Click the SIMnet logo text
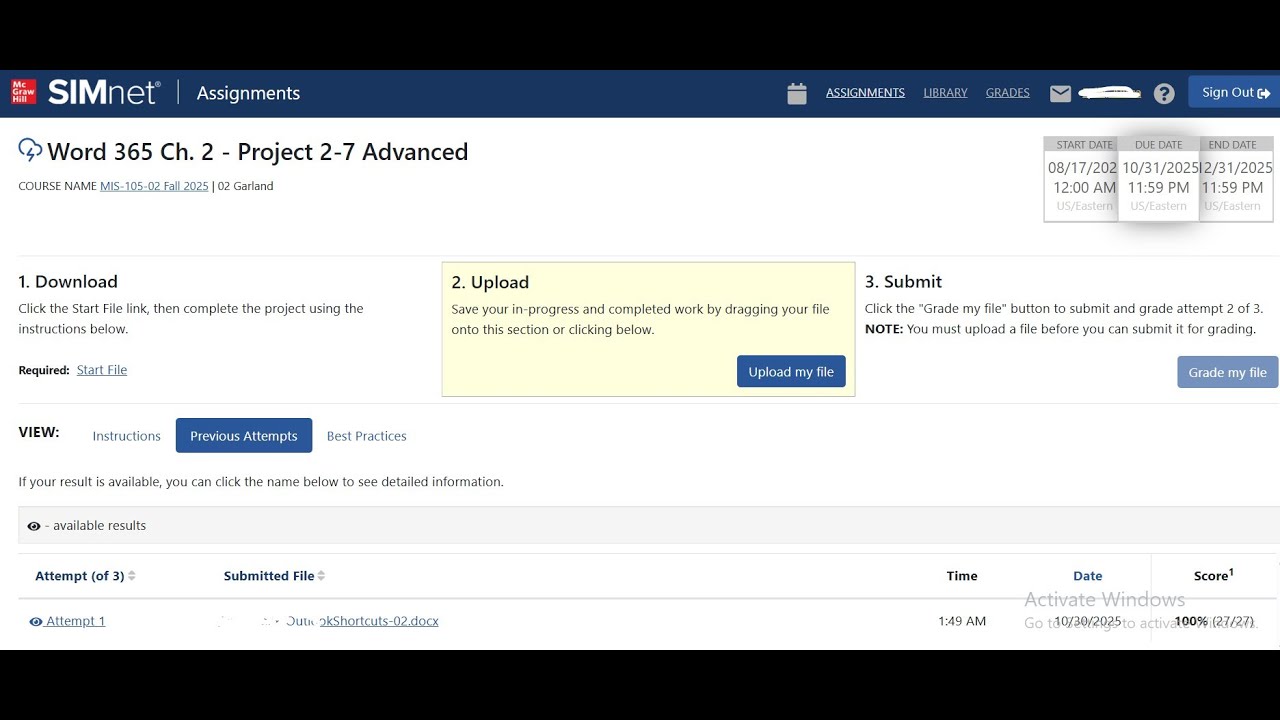Screen dimensions: 1280x720 pos(104,92)
